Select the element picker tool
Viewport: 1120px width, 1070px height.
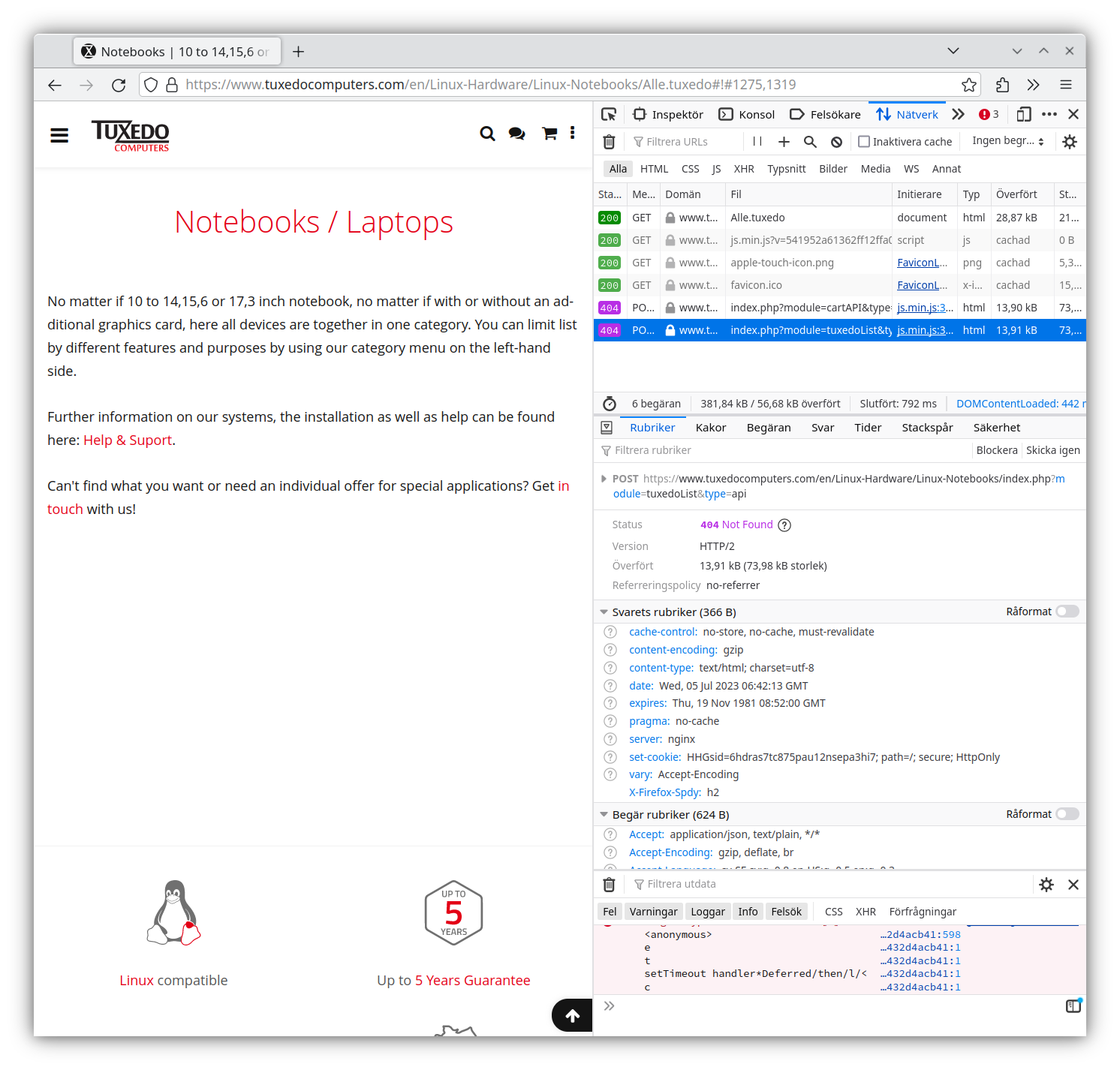(609, 114)
